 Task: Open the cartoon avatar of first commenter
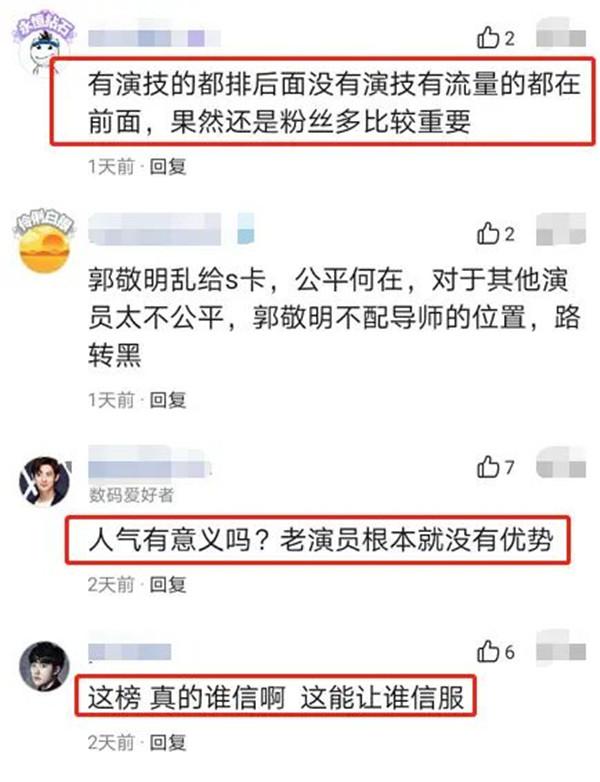[43, 44]
